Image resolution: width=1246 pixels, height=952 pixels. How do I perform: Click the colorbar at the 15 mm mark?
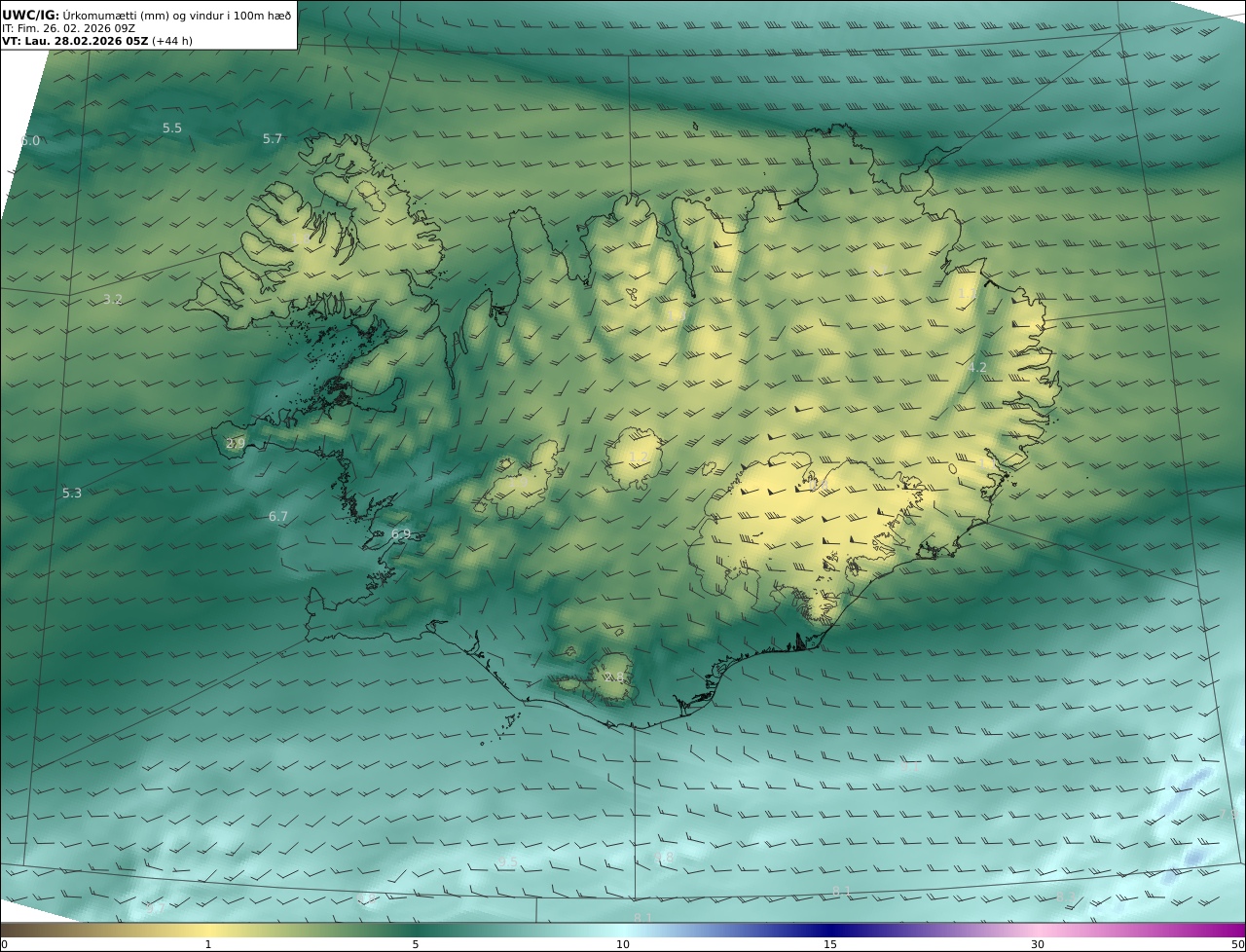(x=830, y=931)
